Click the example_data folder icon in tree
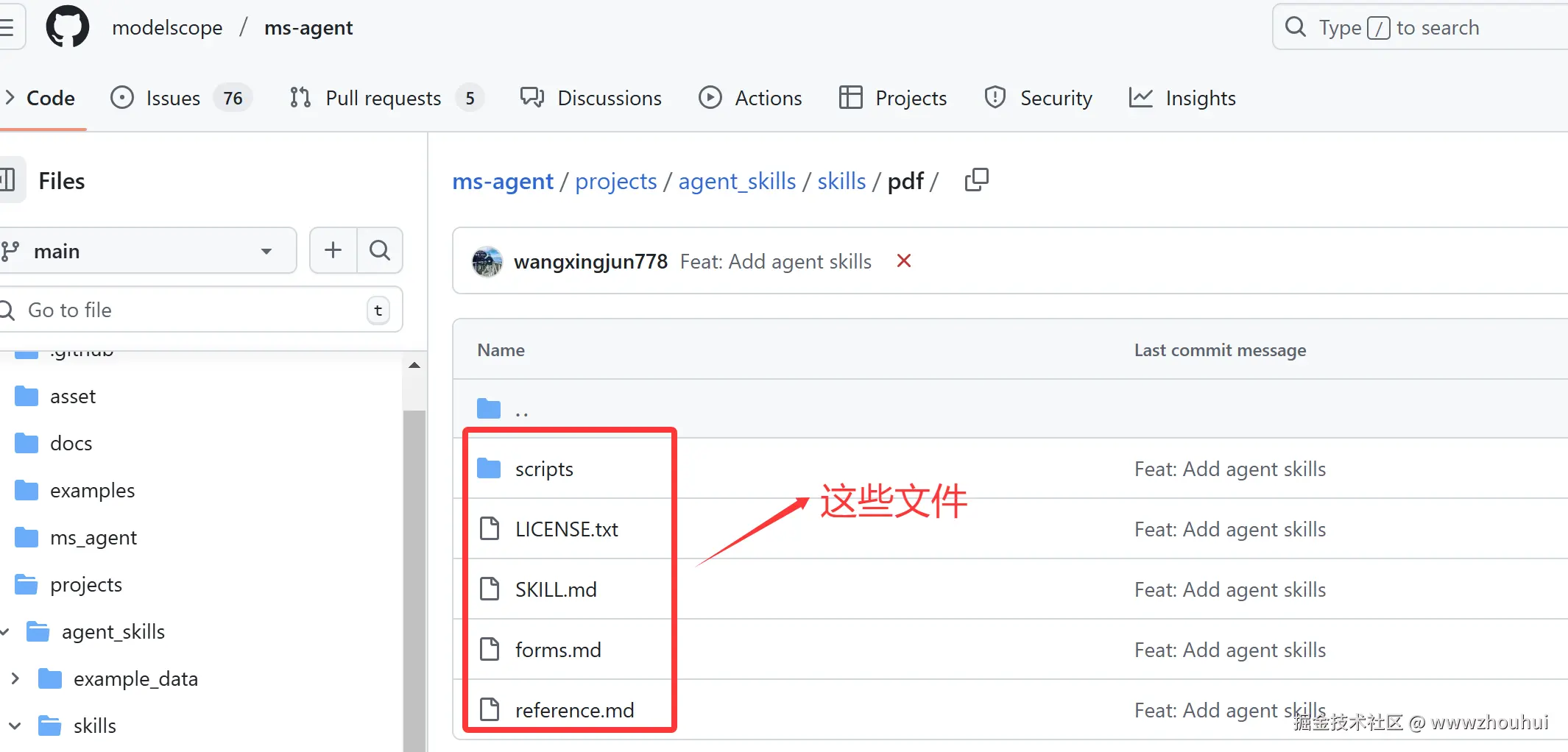 pyautogui.click(x=50, y=678)
